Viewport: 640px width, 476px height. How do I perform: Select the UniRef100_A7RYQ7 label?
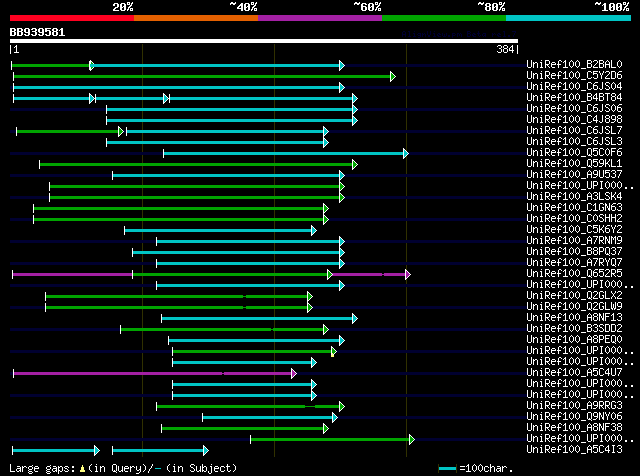pos(574,263)
